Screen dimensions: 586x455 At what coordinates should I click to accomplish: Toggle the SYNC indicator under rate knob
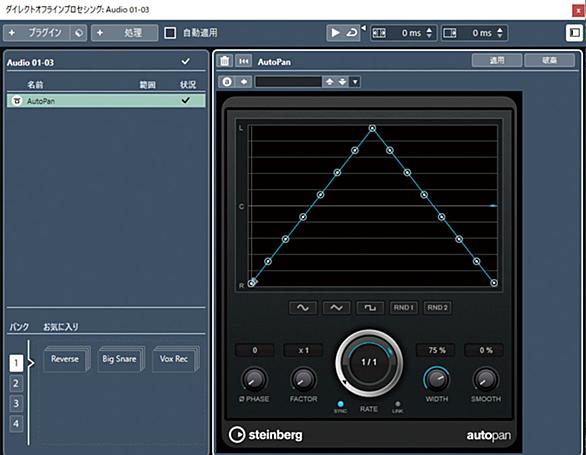tap(340, 404)
